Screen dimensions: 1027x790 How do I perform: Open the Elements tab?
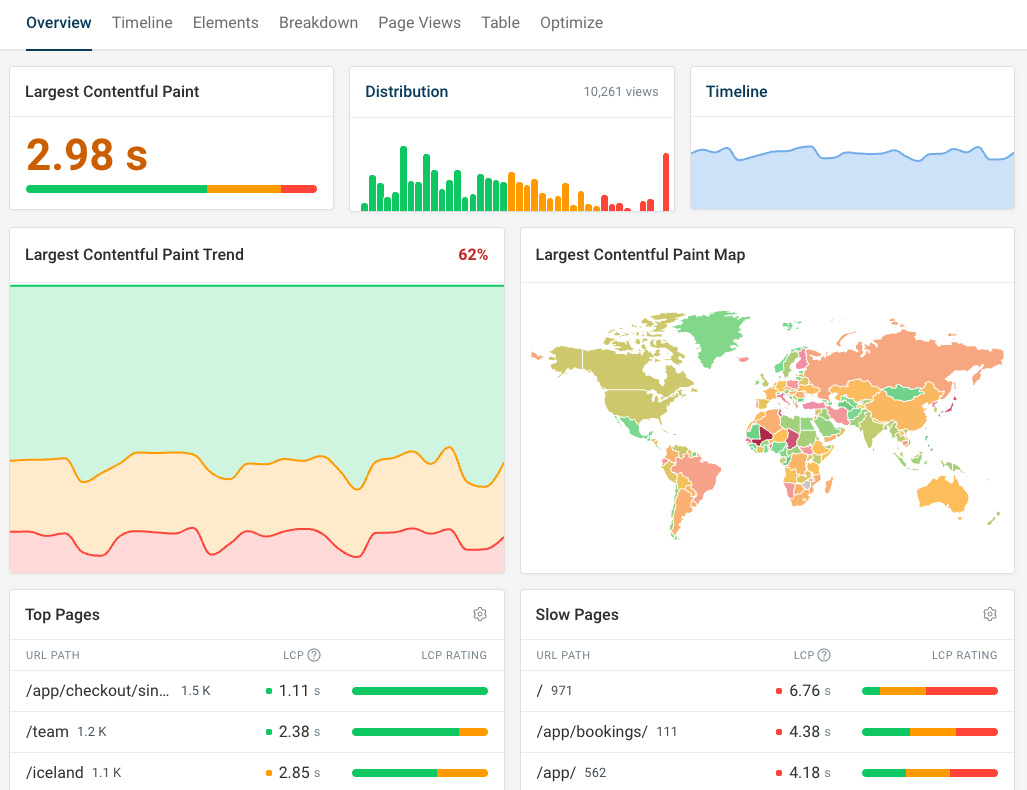225,23
